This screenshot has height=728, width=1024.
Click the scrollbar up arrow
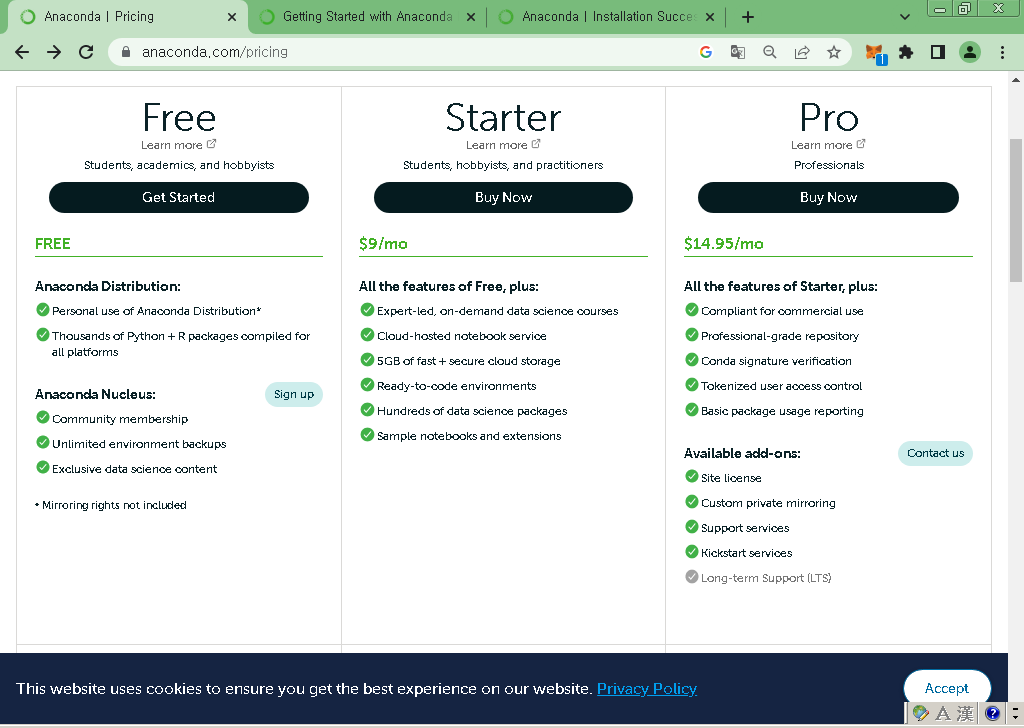point(1016,80)
